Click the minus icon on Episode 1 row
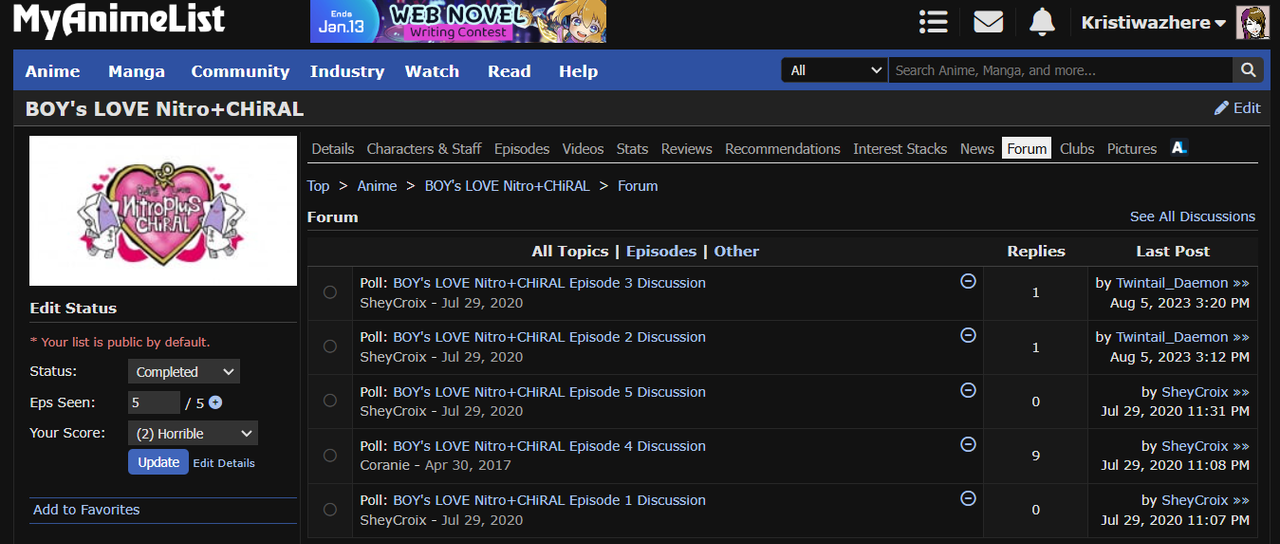The height and width of the screenshot is (544, 1280). (968, 498)
